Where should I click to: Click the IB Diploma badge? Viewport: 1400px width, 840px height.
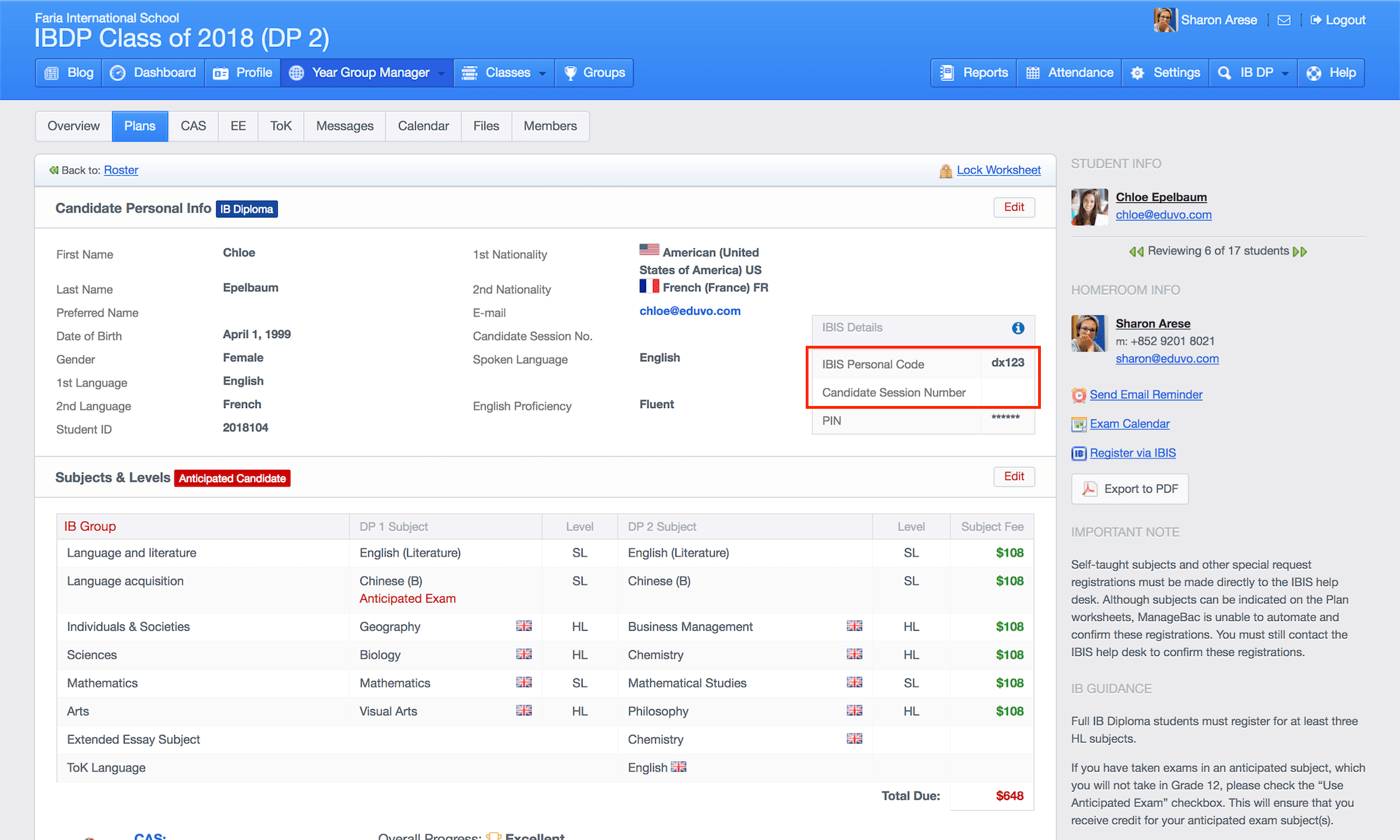click(247, 209)
